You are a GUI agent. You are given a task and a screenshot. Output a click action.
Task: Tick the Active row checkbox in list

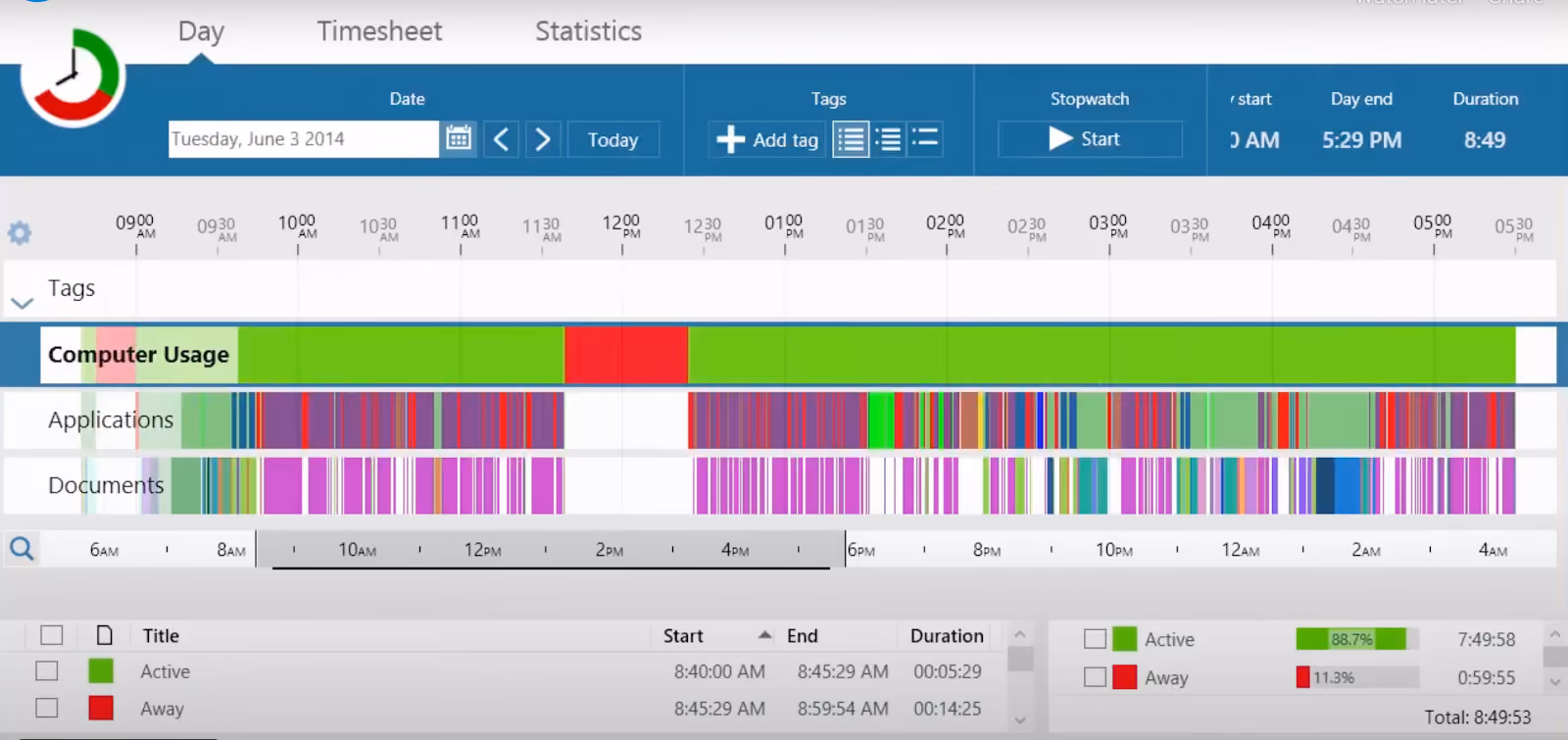(x=46, y=670)
